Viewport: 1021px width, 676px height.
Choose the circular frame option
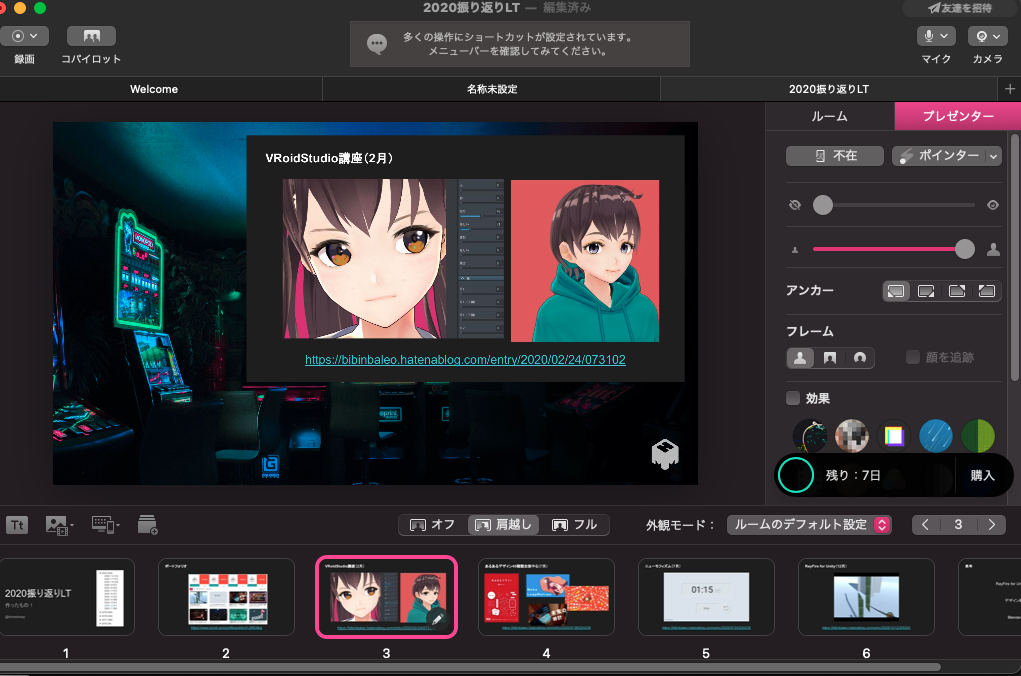[860, 358]
